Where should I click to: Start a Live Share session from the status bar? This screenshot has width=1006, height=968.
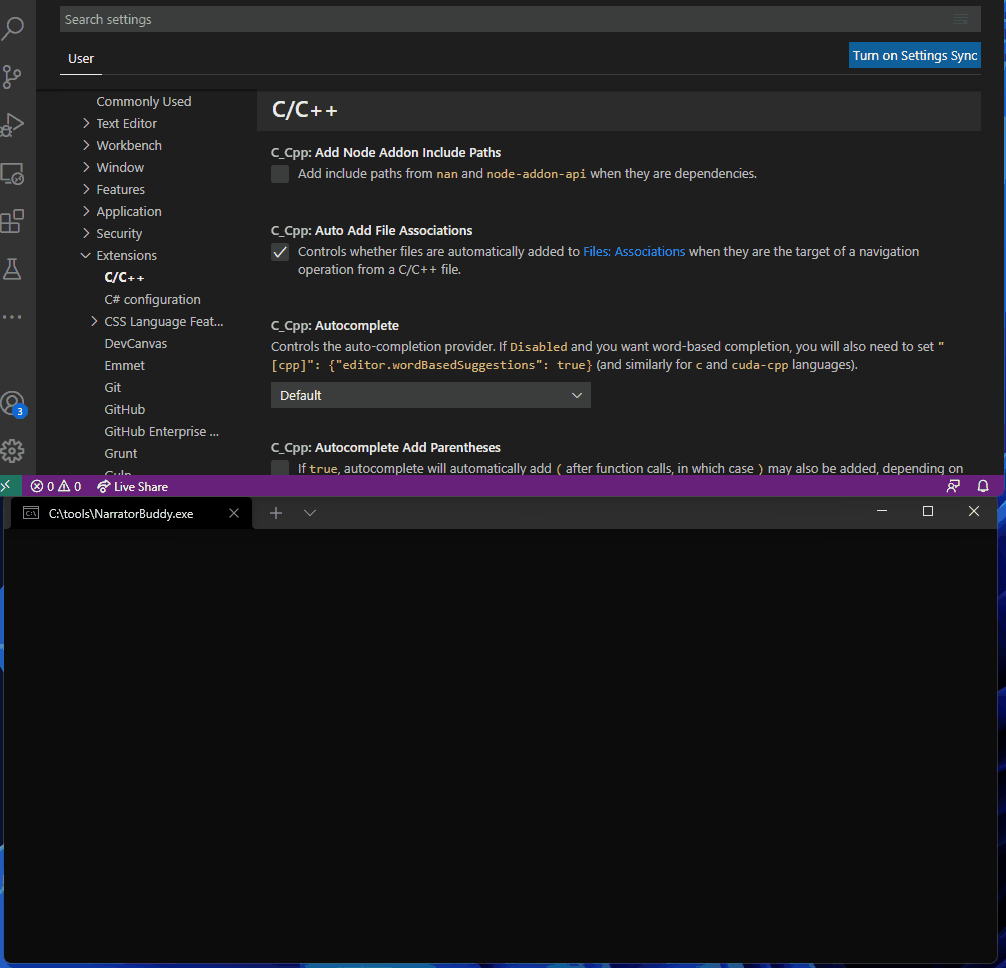134,486
